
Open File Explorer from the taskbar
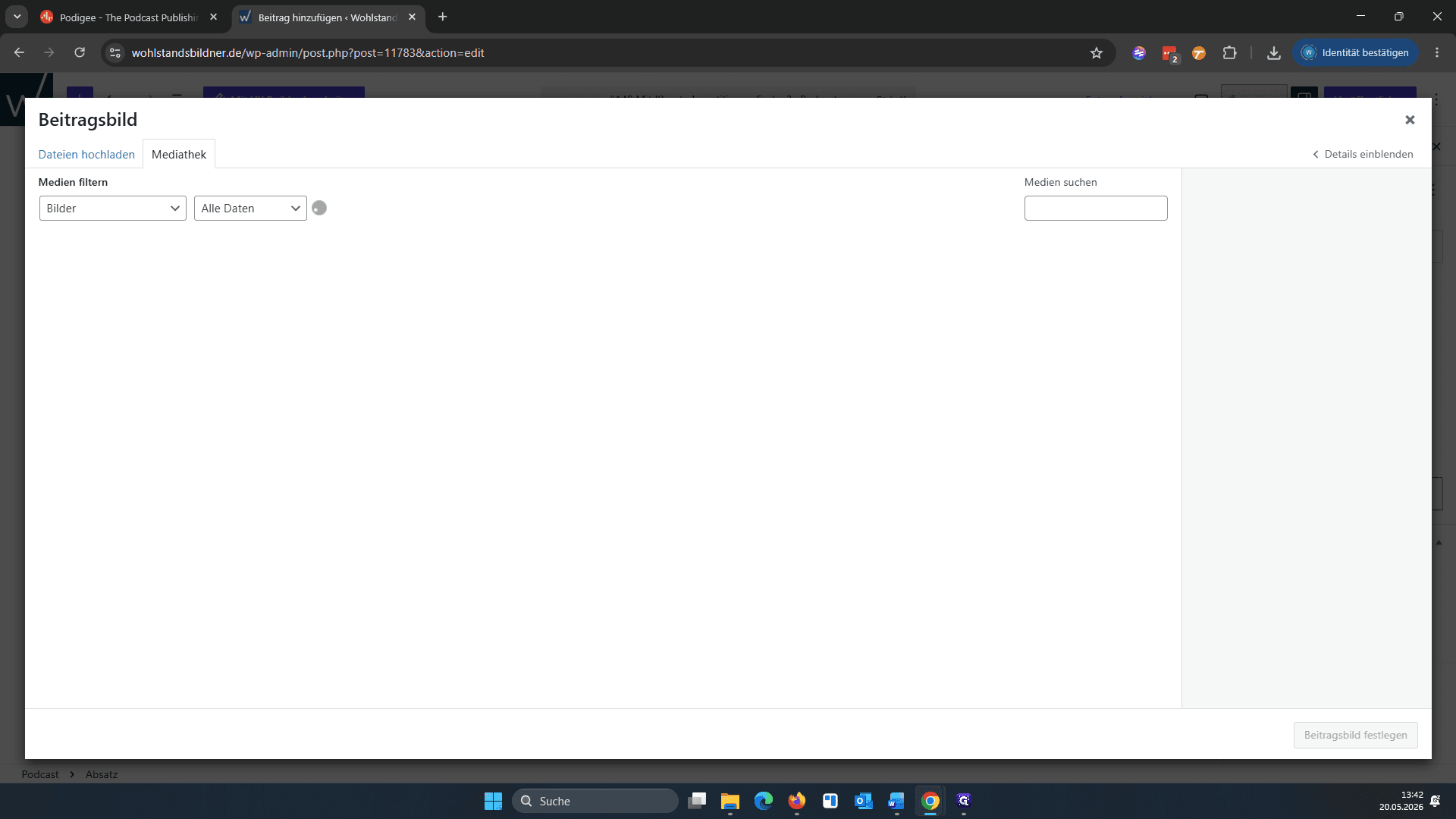(730, 801)
